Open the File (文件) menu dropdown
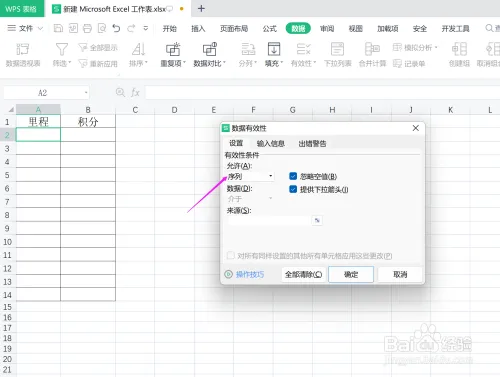Image resolution: width=500 pixels, height=377 pixels. click(25, 28)
